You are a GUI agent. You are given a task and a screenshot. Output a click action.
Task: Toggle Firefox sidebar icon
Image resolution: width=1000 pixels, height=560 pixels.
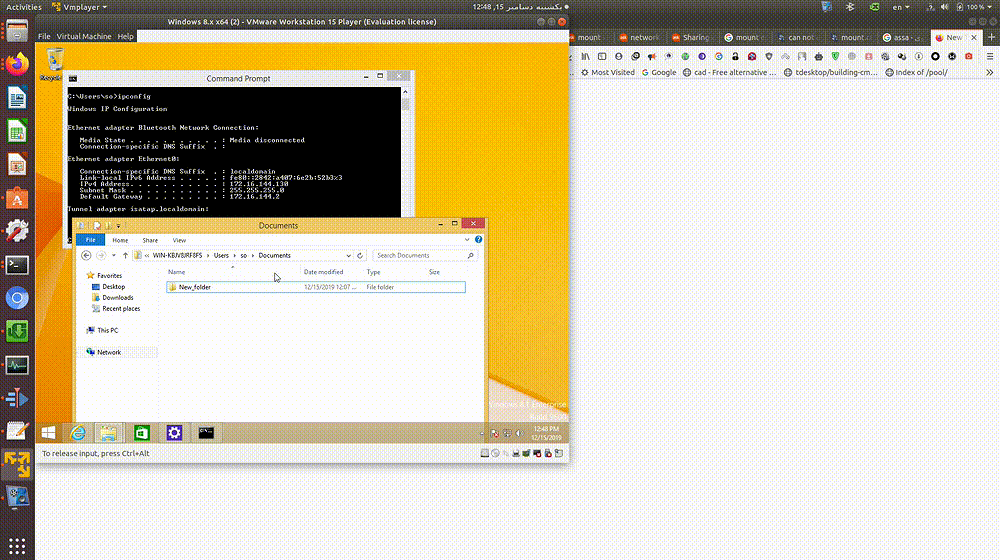(x=602, y=56)
